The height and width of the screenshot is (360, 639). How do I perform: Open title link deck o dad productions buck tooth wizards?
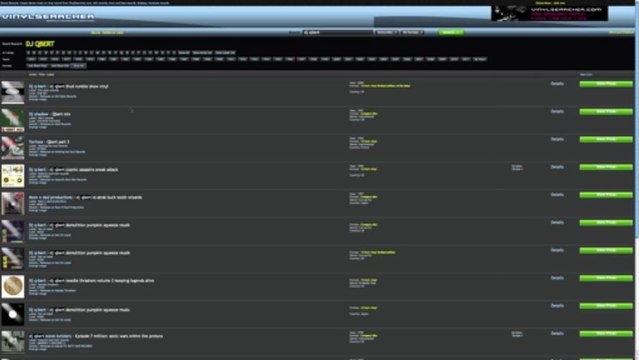click(x=85, y=197)
